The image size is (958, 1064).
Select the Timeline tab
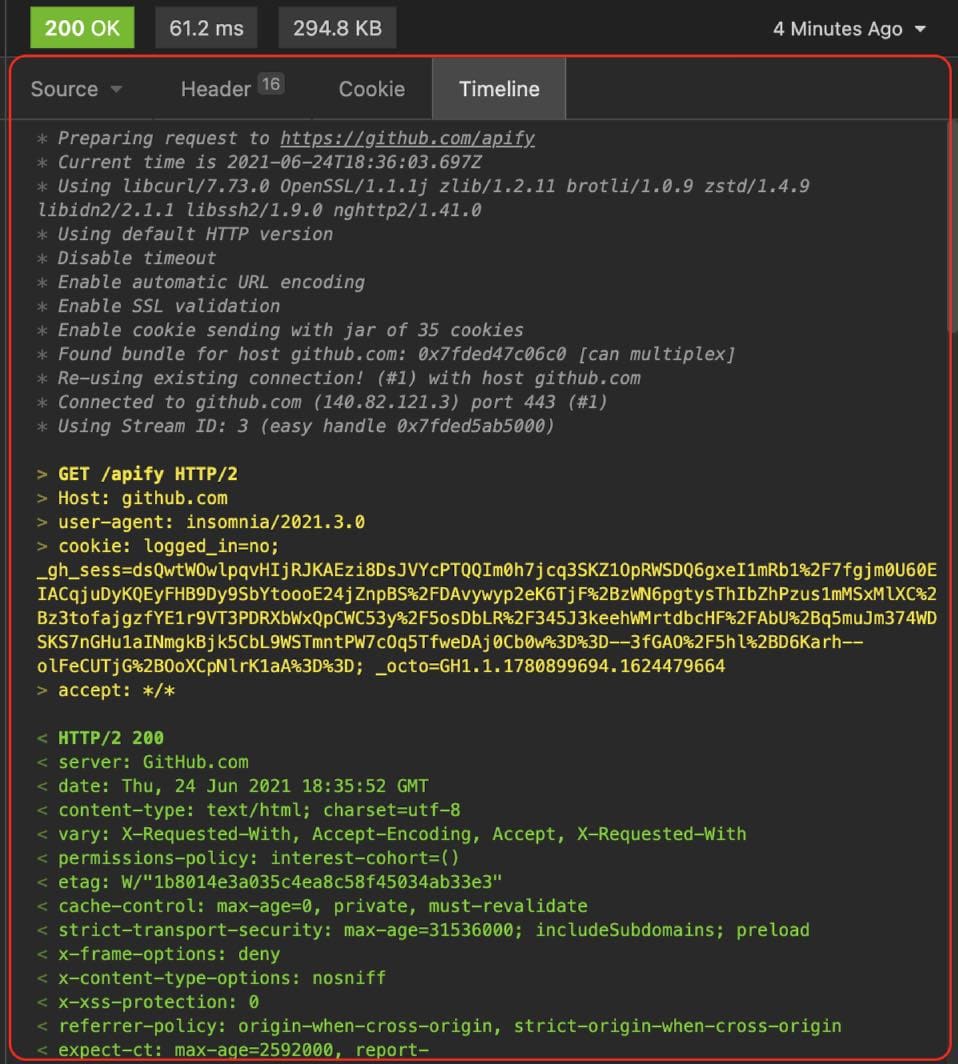(x=499, y=89)
